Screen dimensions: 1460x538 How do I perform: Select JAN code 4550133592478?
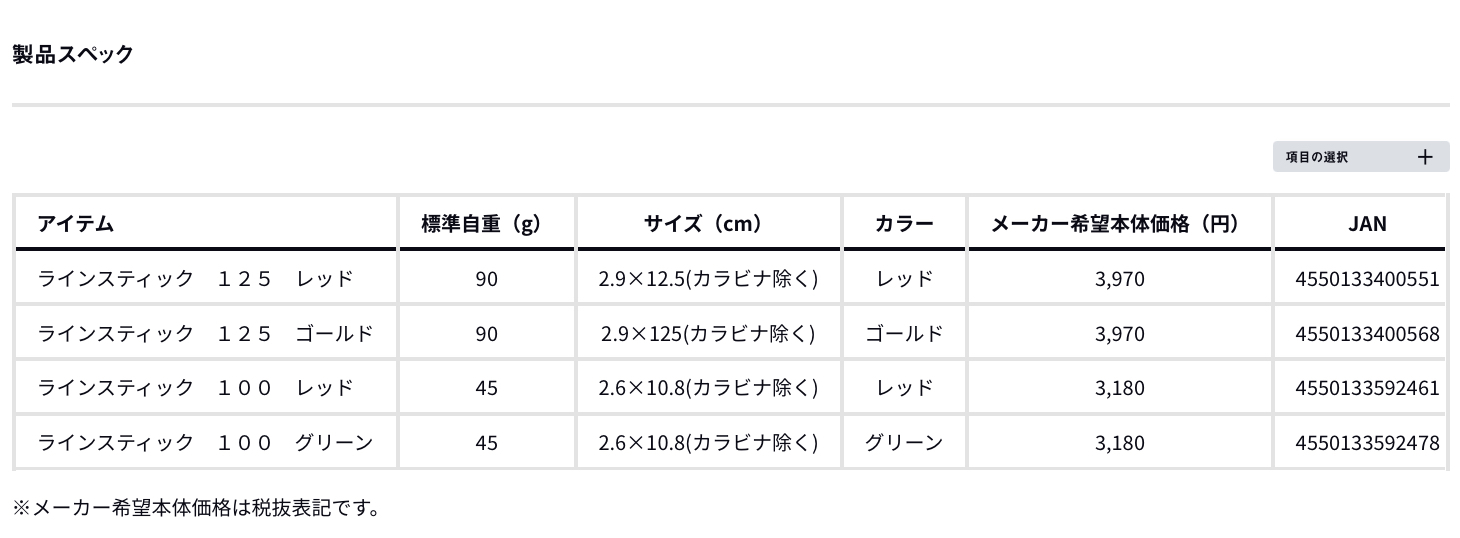[1367, 442]
